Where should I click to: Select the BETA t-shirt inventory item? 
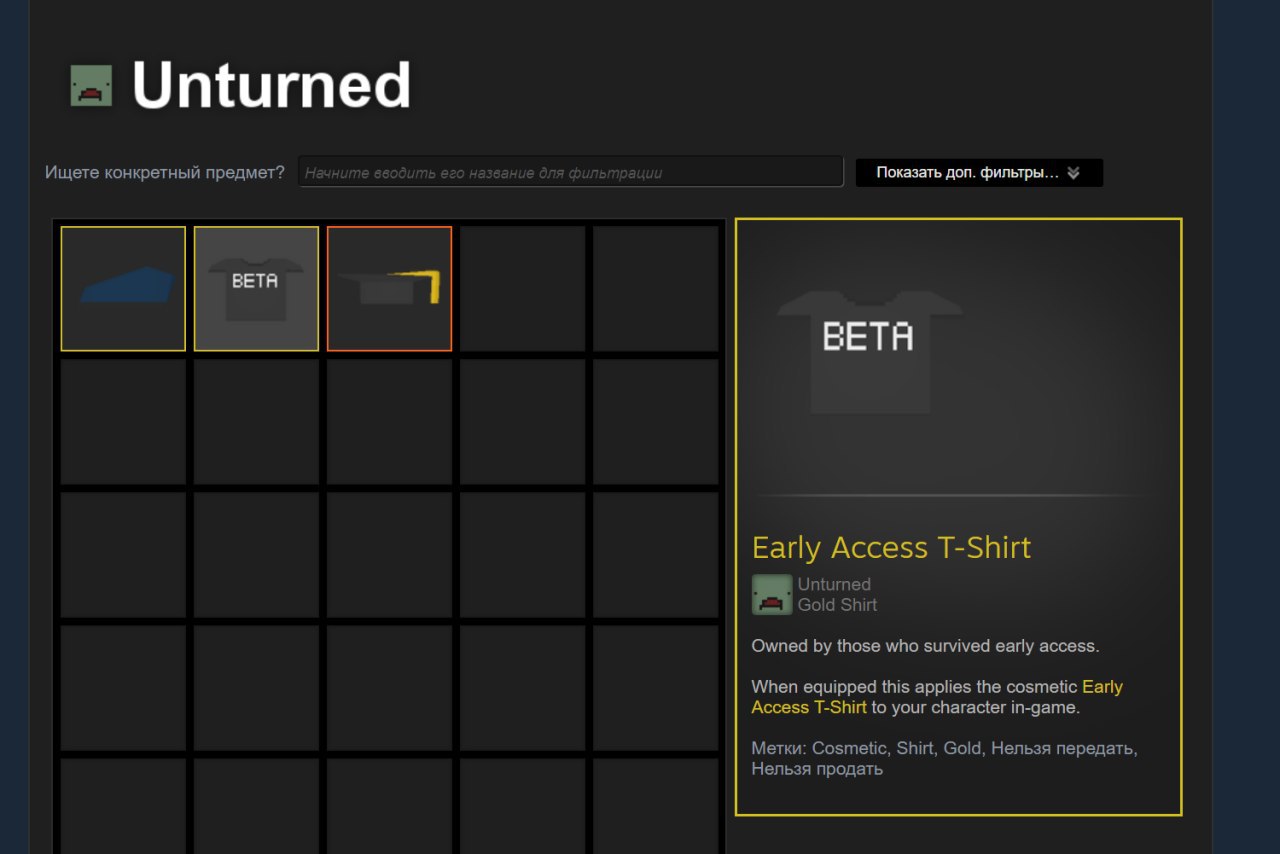[256, 288]
